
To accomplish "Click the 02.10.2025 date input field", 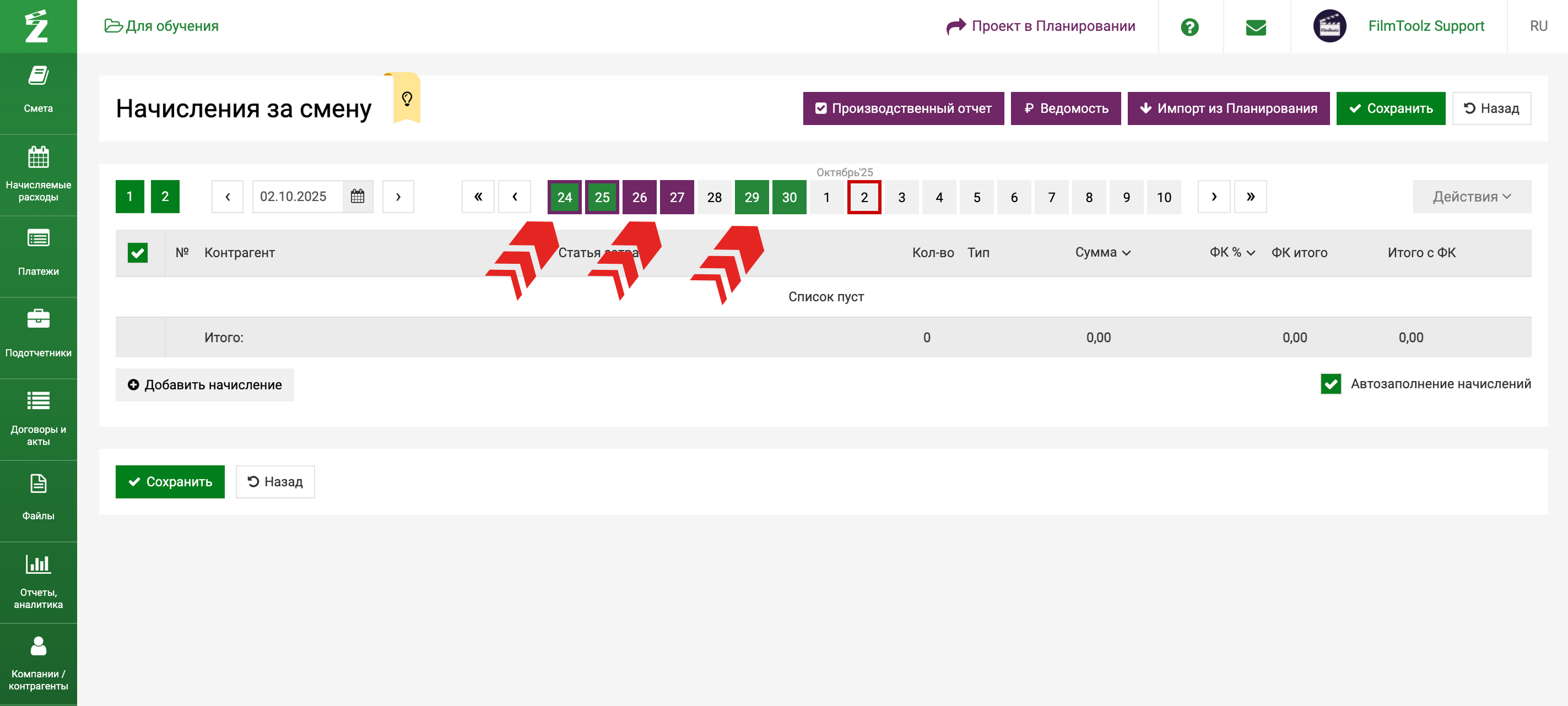I will pos(296,197).
